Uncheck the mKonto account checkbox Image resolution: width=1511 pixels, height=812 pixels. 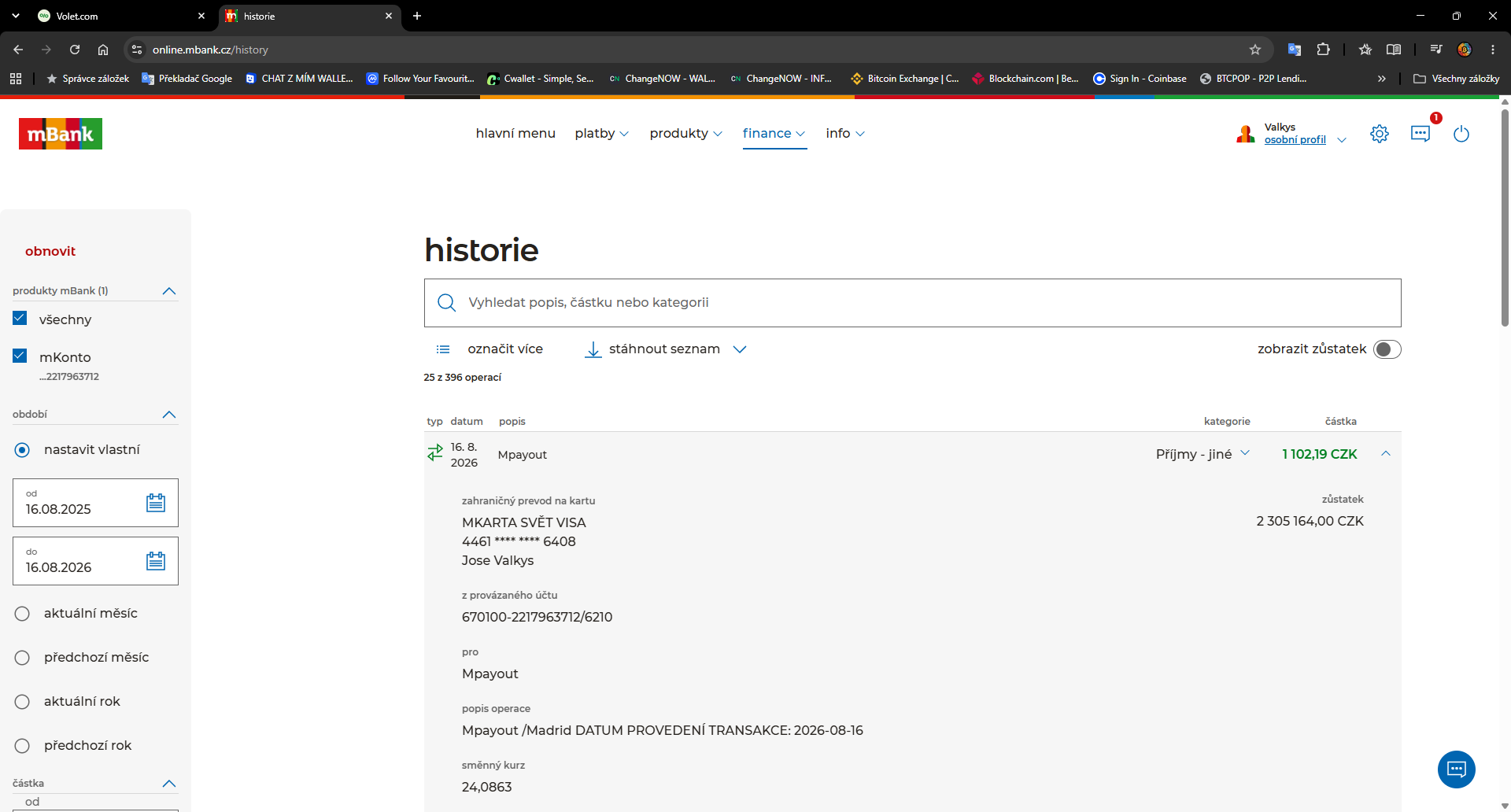coord(20,356)
